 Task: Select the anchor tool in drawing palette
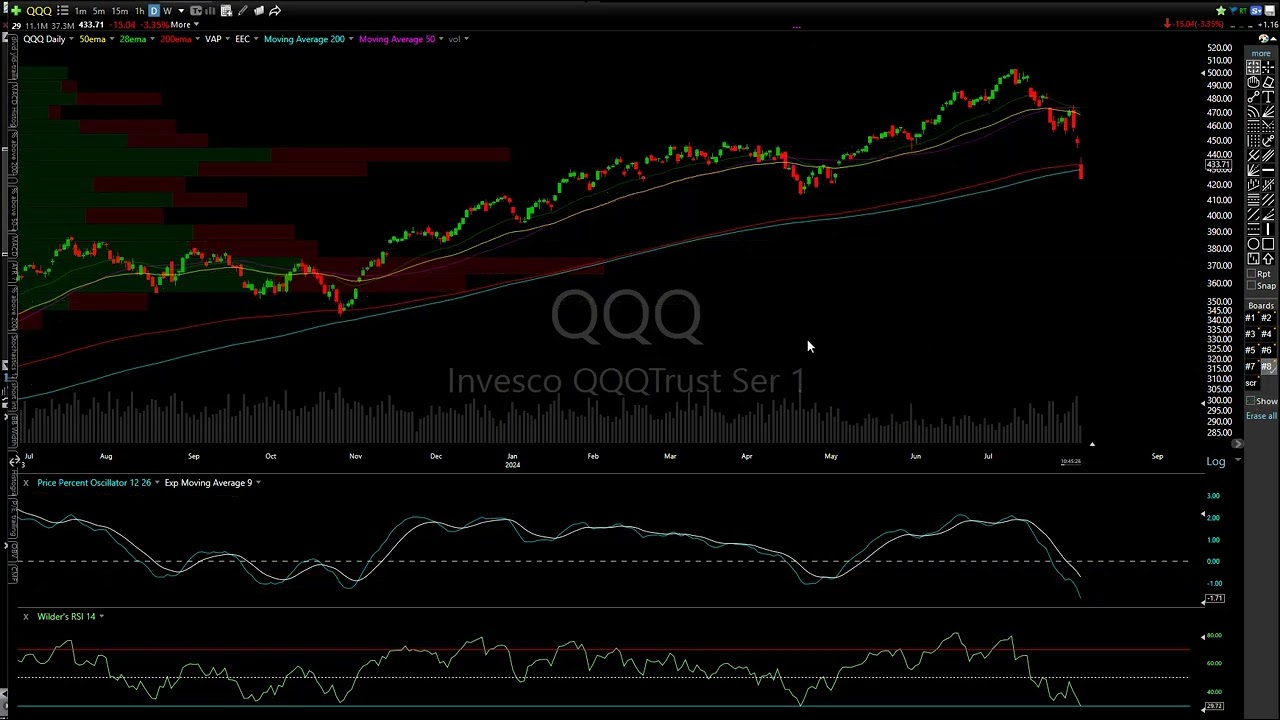(x=1268, y=140)
